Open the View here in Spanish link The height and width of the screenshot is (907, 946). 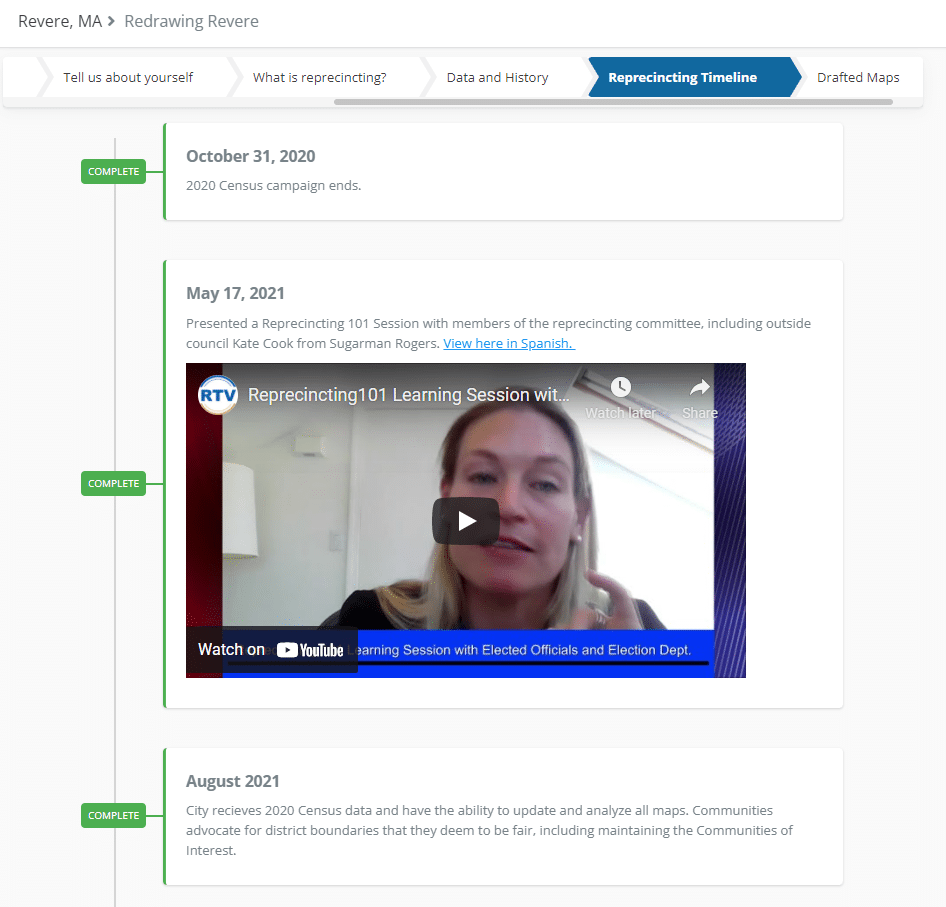tap(509, 343)
